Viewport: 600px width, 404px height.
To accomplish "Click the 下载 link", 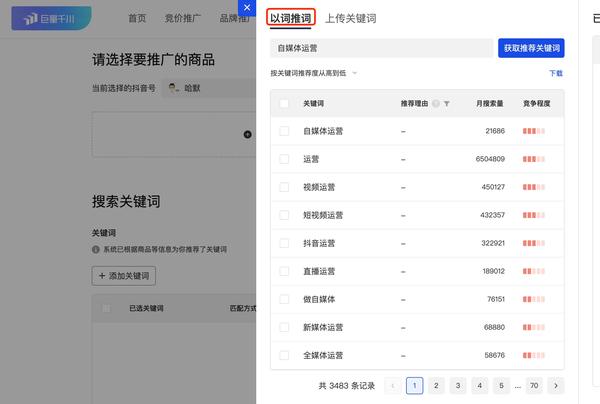I will point(556,73).
